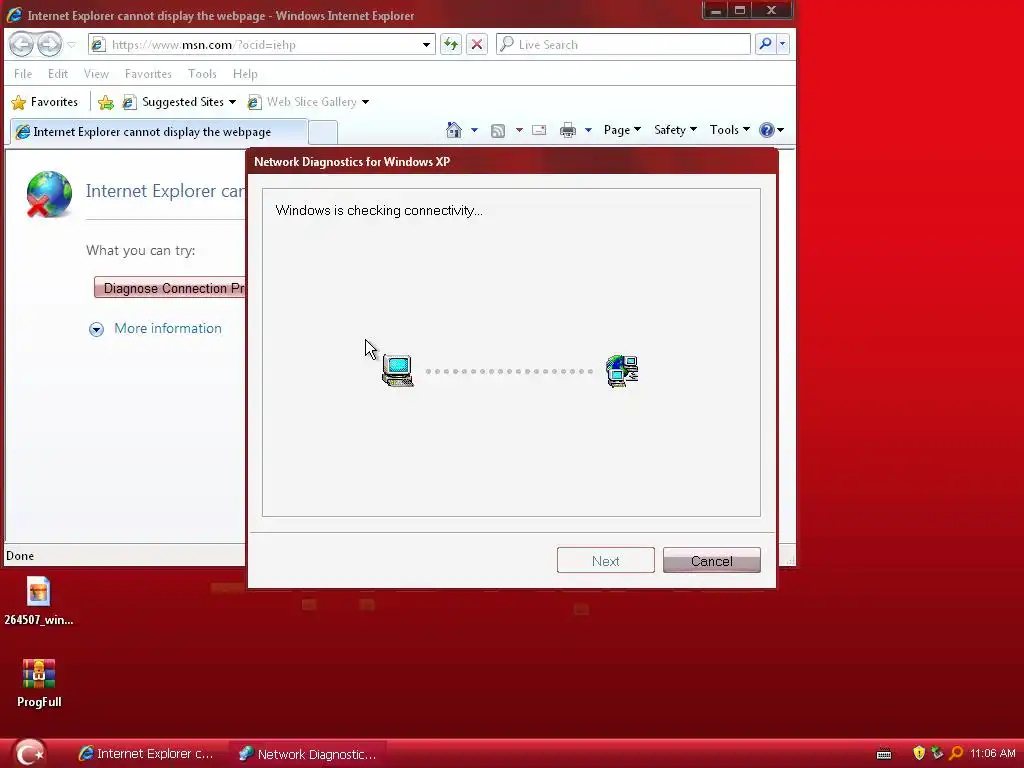Expand the Print options dropdown arrow
Viewport: 1024px width, 768px height.
click(588, 130)
